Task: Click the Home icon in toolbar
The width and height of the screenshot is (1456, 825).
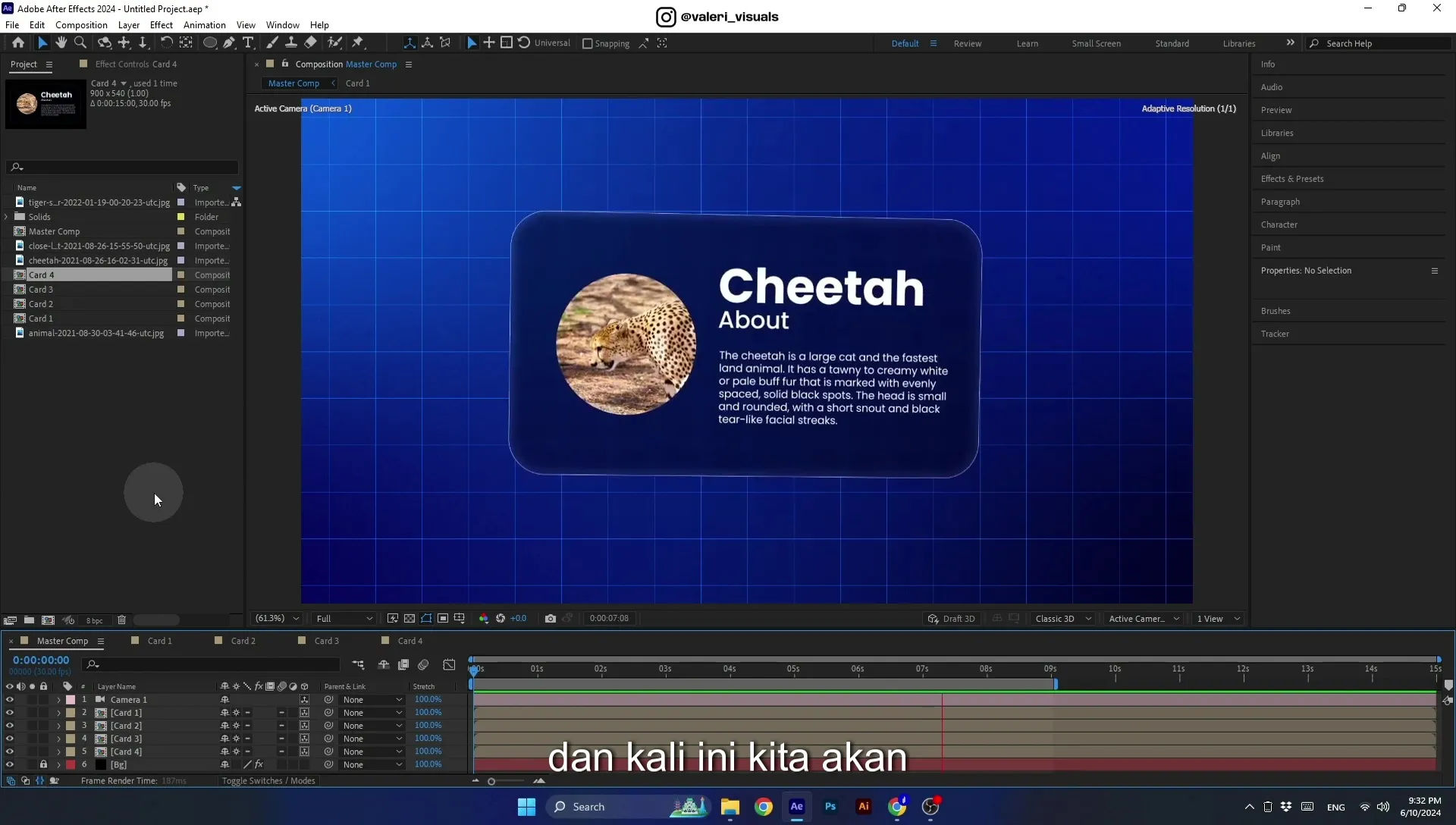Action: (18, 43)
